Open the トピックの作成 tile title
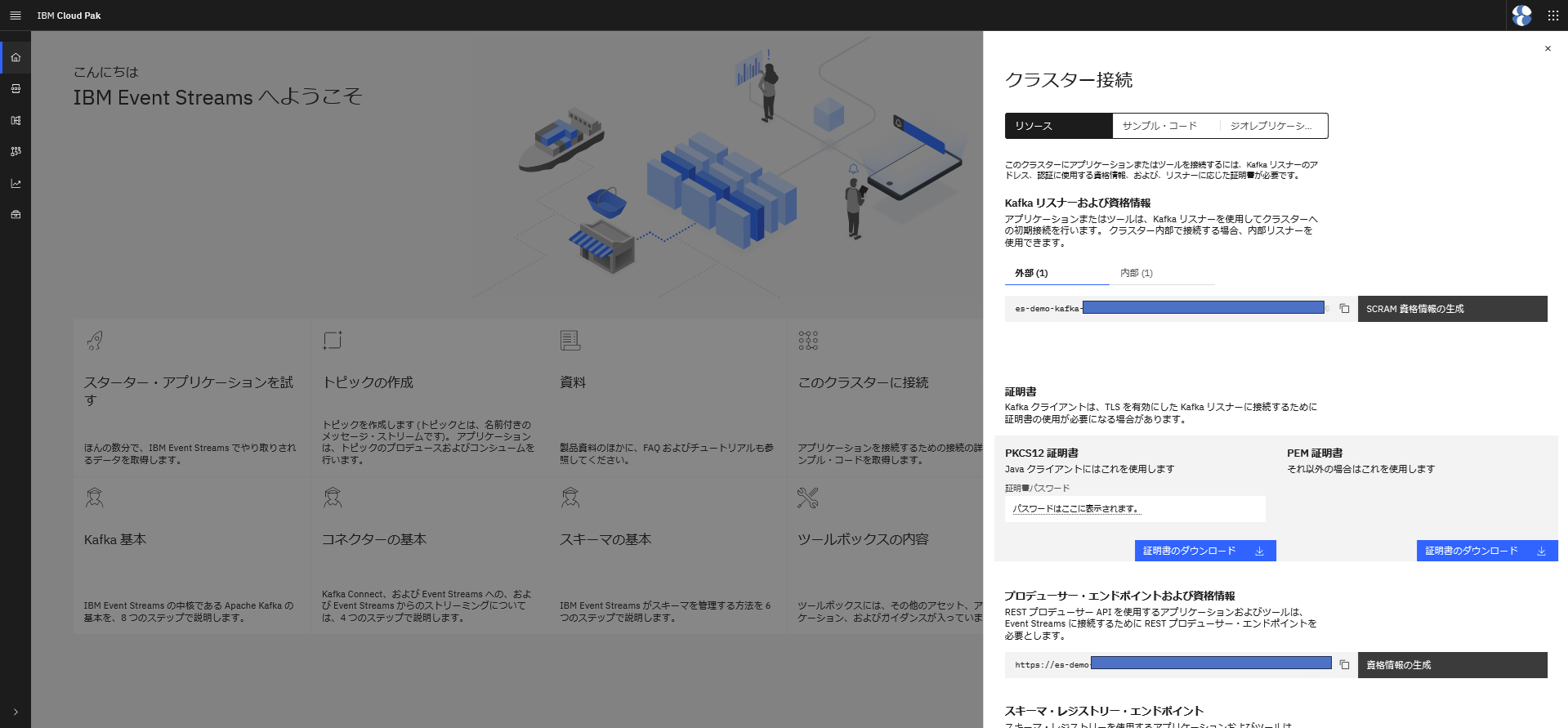The image size is (1568, 728). pyautogui.click(x=368, y=382)
